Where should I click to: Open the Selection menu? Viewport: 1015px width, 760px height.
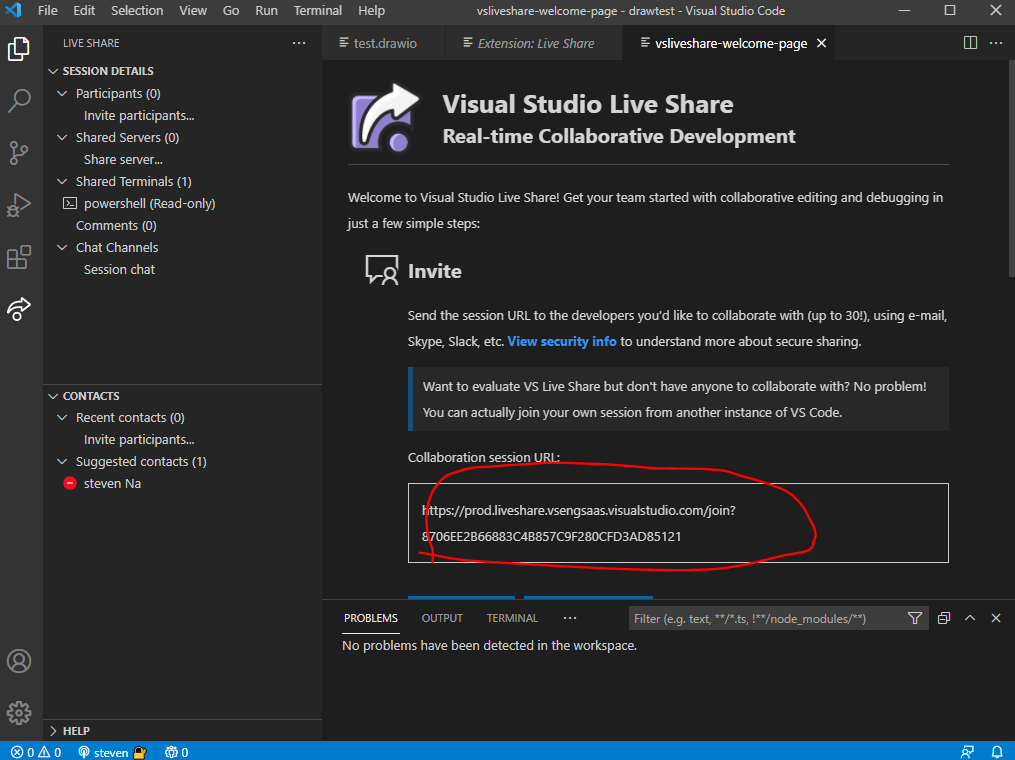pyautogui.click(x=137, y=10)
